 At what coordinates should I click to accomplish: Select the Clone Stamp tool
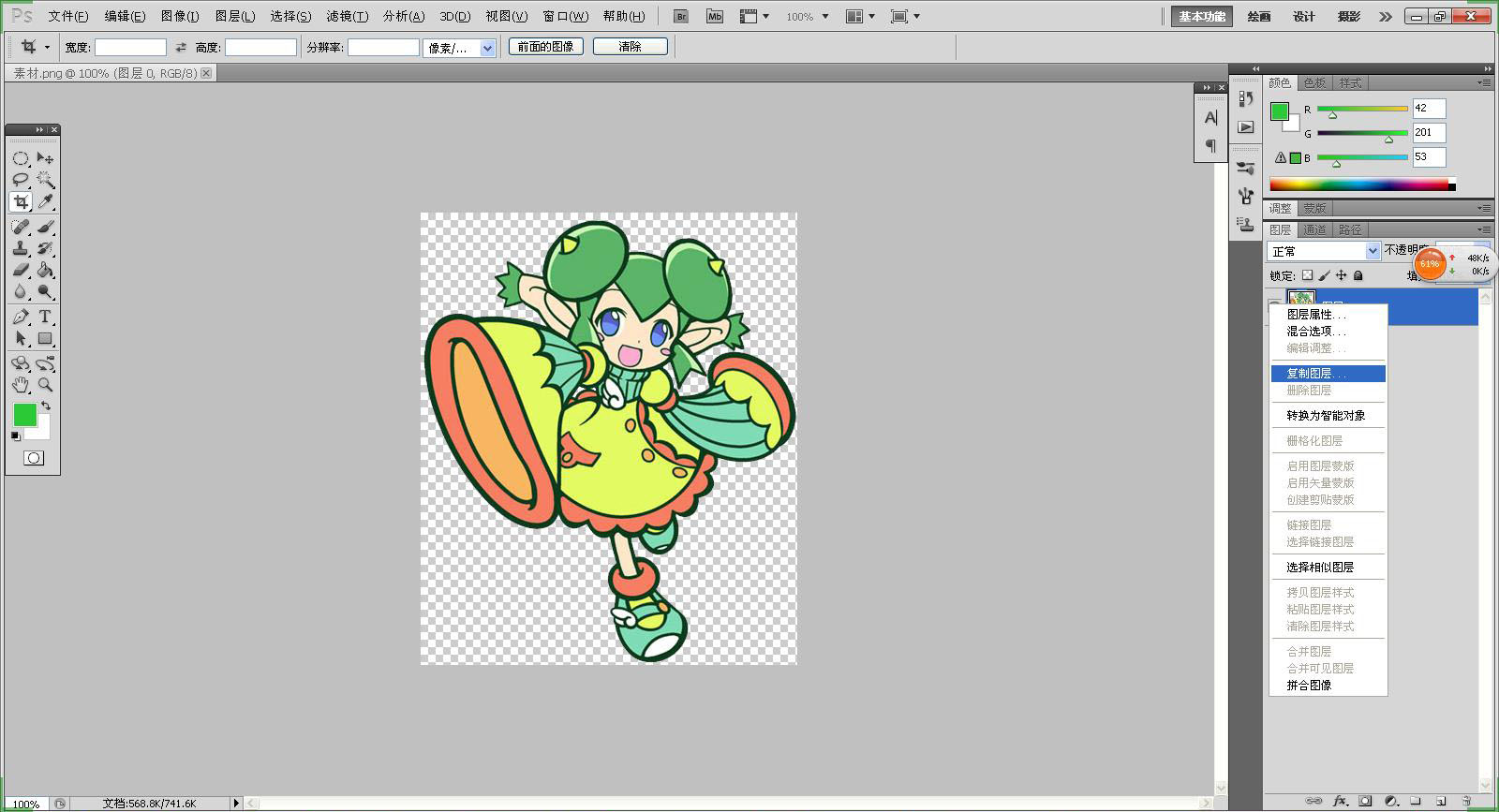(21, 248)
